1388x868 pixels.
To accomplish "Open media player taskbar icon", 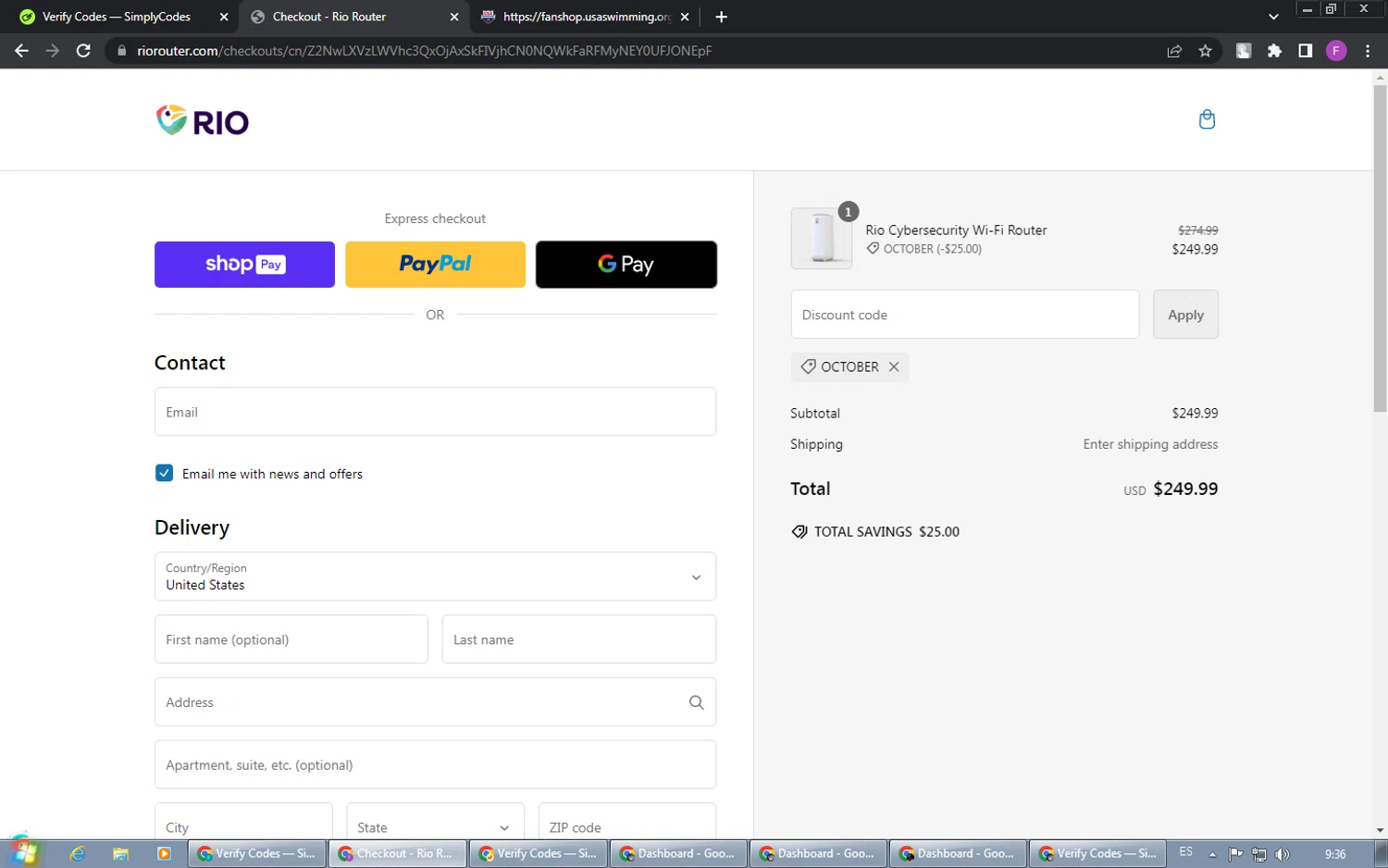I will [x=164, y=853].
